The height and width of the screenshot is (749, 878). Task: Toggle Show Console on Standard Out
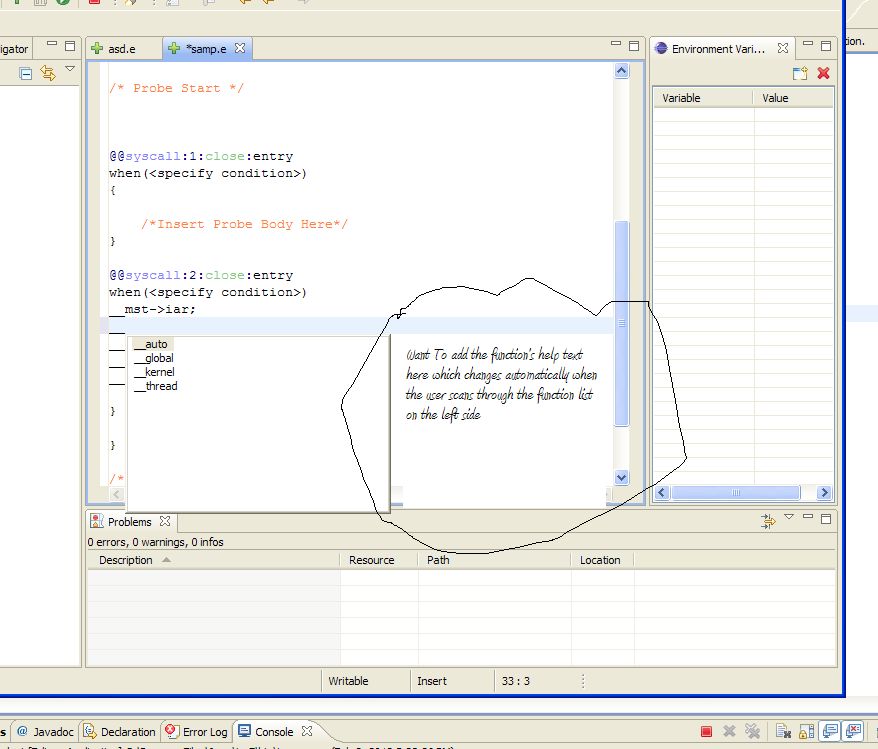tap(830, 731)
